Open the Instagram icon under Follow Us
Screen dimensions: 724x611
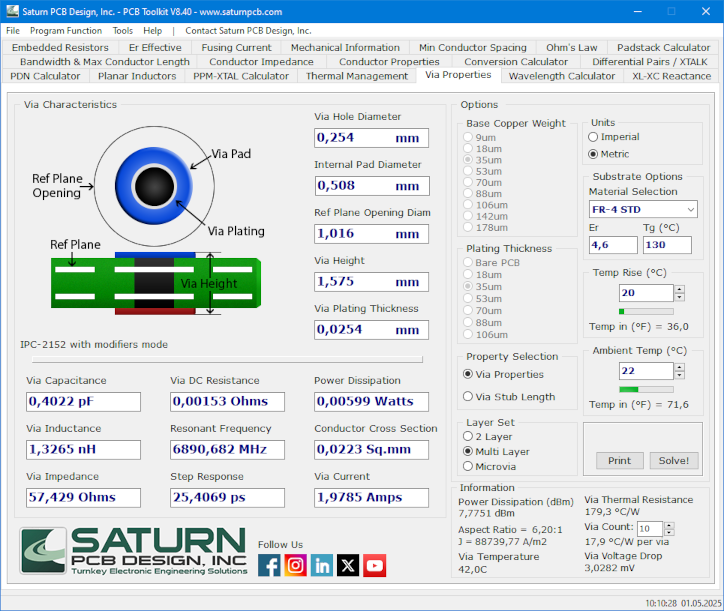(296, 565)
